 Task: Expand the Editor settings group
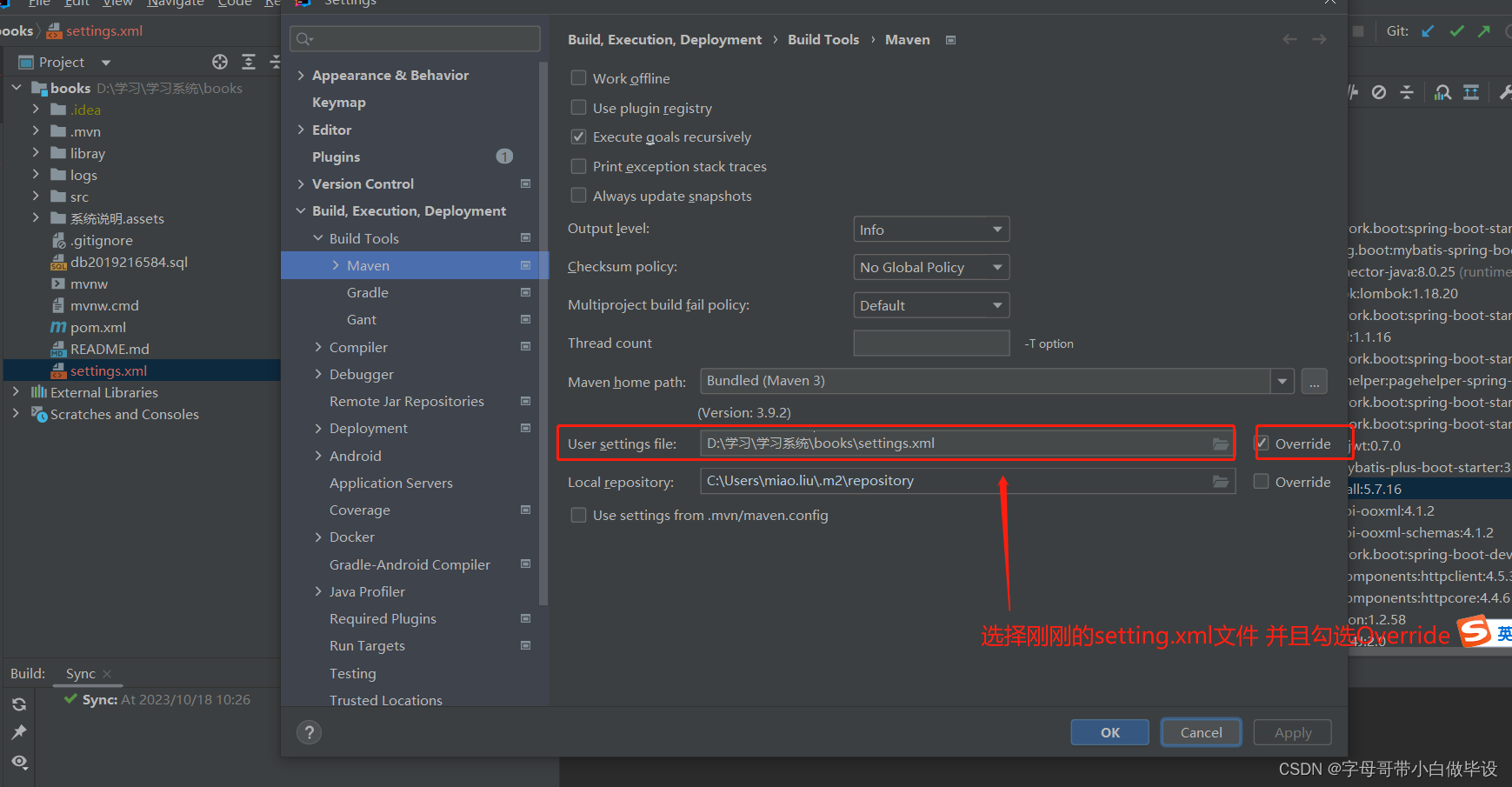(x=301, y=130)
